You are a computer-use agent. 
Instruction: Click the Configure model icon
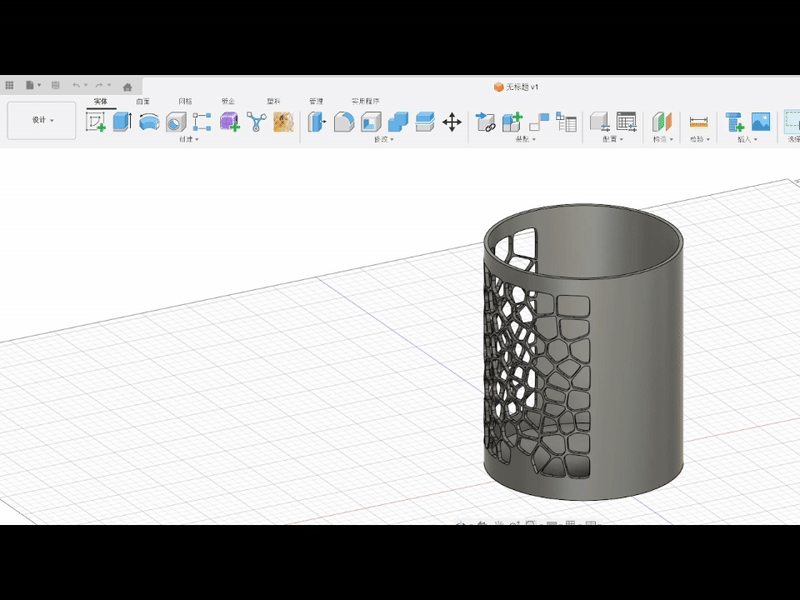(x=599, y=122)
